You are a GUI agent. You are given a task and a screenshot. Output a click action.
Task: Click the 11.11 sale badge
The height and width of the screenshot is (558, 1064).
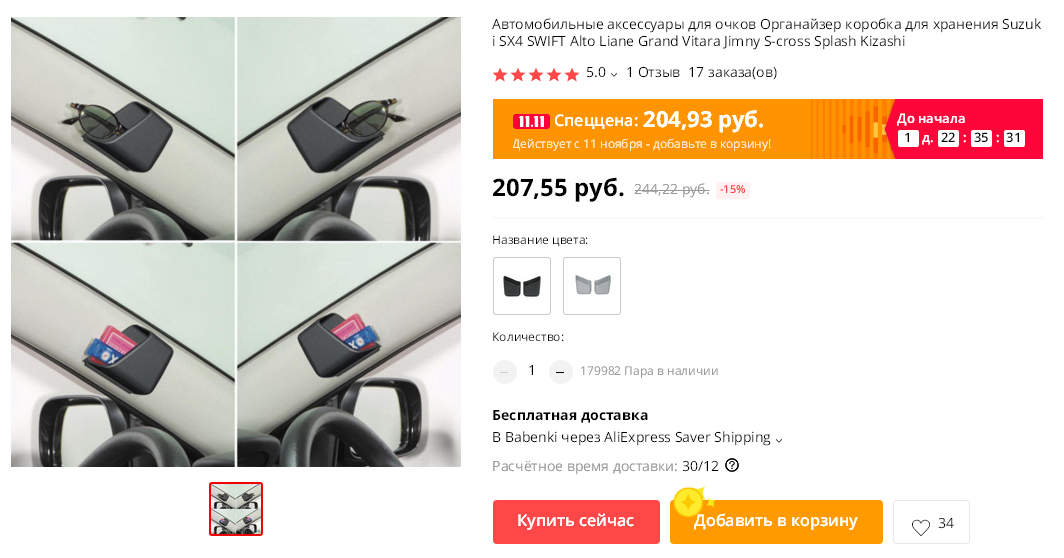[x=531, y=122]
